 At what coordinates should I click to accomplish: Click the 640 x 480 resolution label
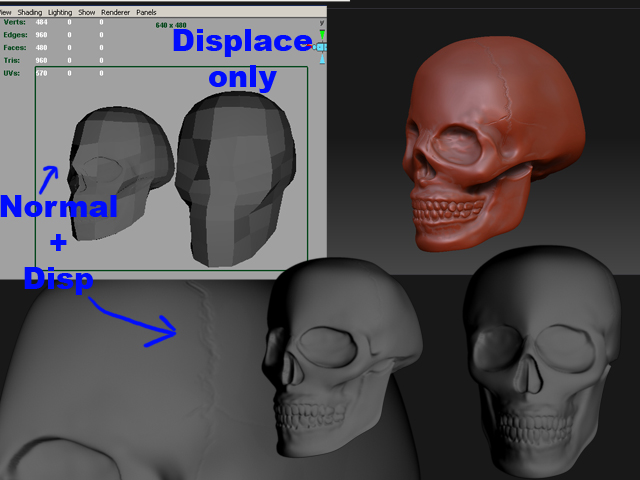pos(171,25)
